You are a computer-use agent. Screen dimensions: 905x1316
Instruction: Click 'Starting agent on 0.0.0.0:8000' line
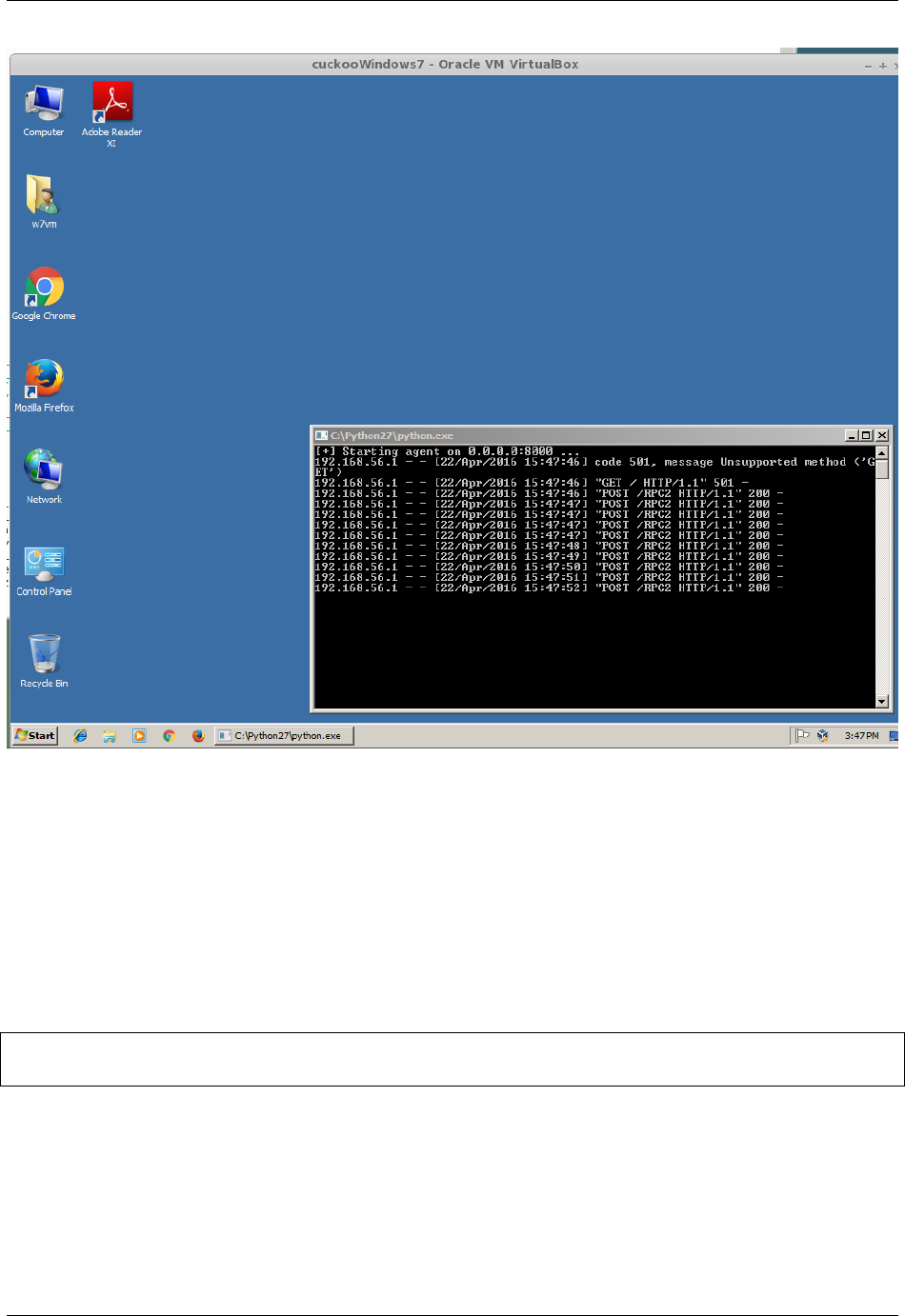(x=447, y=451)
